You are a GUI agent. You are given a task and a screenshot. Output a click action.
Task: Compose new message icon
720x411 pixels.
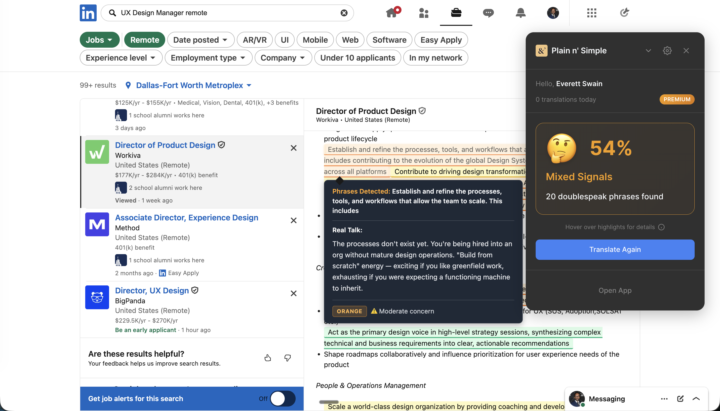pos(680,399)
